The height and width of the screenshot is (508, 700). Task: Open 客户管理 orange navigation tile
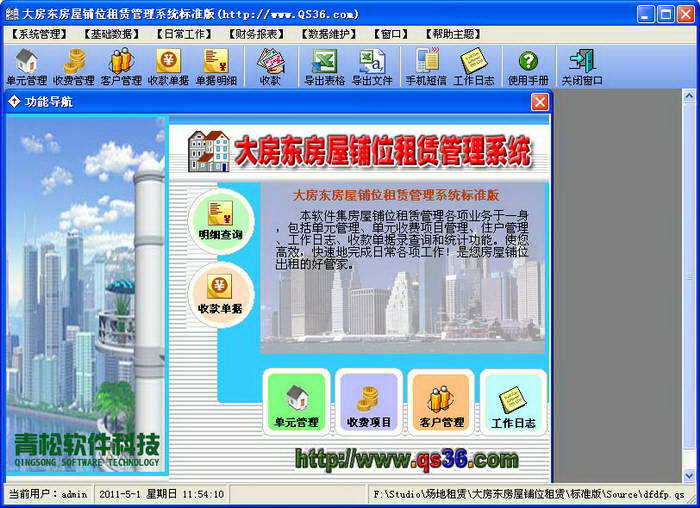point(441,403)
